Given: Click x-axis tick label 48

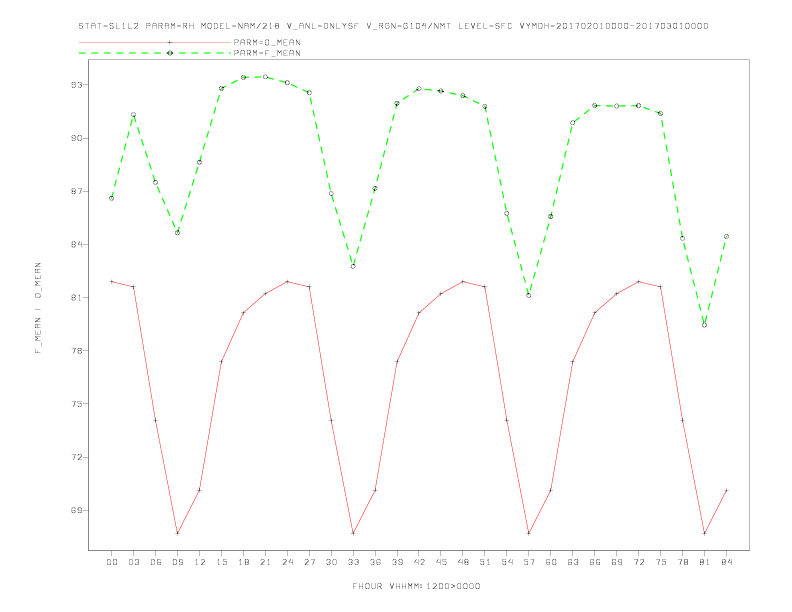Looking at the screenshot, I should coord(463,562).
